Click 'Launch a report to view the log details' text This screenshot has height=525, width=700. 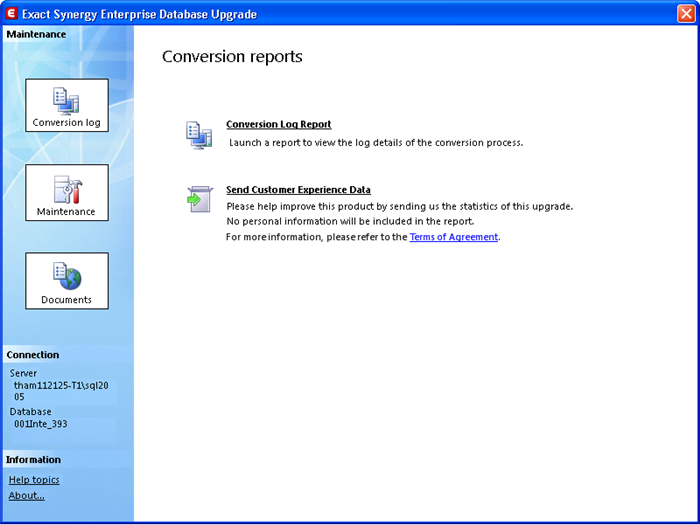pos(376,143)
